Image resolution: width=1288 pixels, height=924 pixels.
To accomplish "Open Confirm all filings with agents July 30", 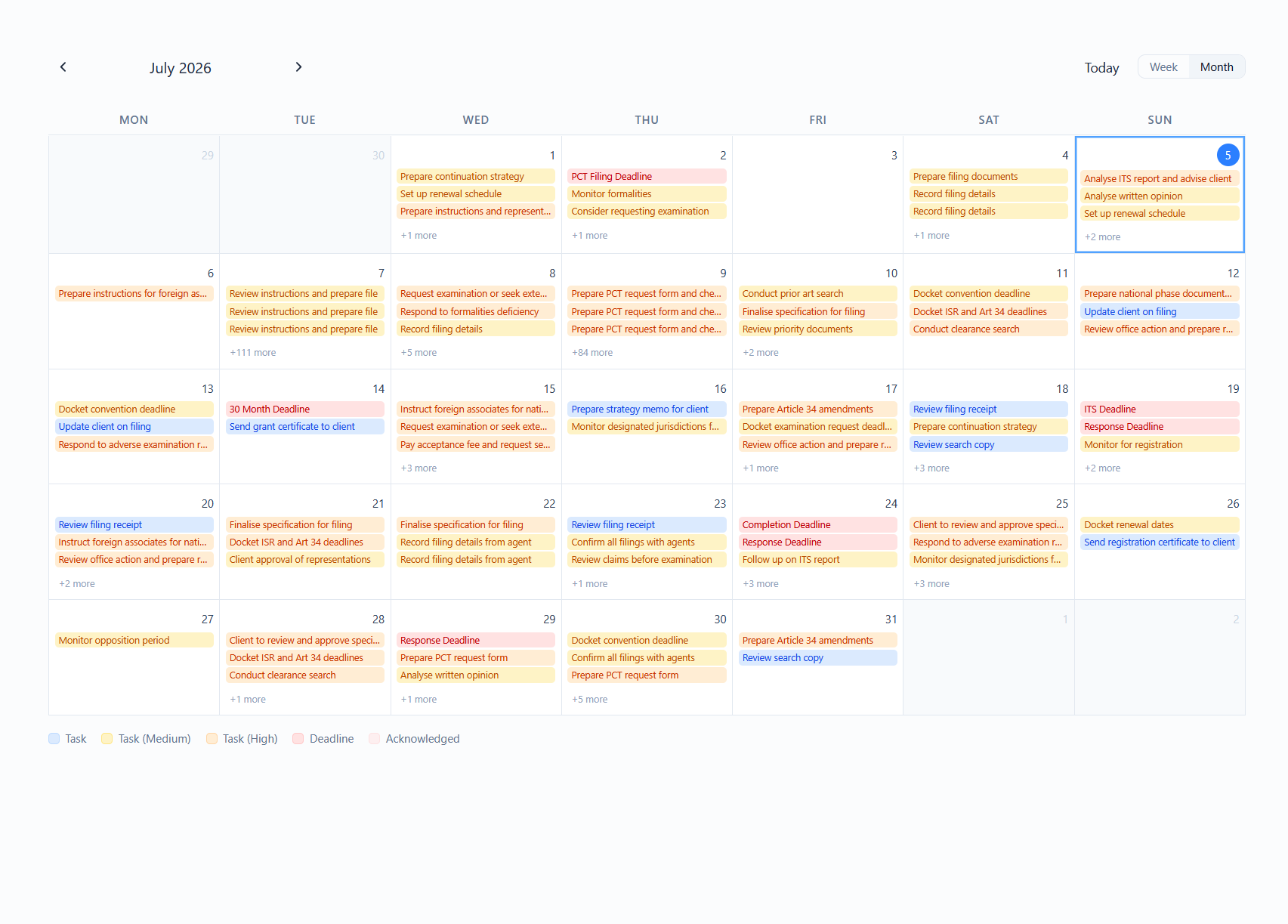I will pyautogui.click(x=647, y=658).
